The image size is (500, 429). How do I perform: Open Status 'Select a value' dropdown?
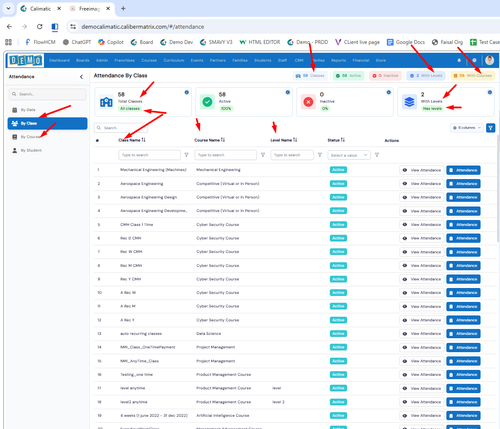(x=349, y=155)
